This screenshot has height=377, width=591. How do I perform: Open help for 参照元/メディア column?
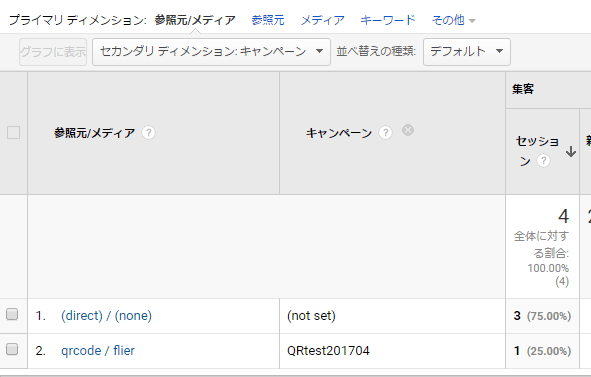[x=149, y=133]
